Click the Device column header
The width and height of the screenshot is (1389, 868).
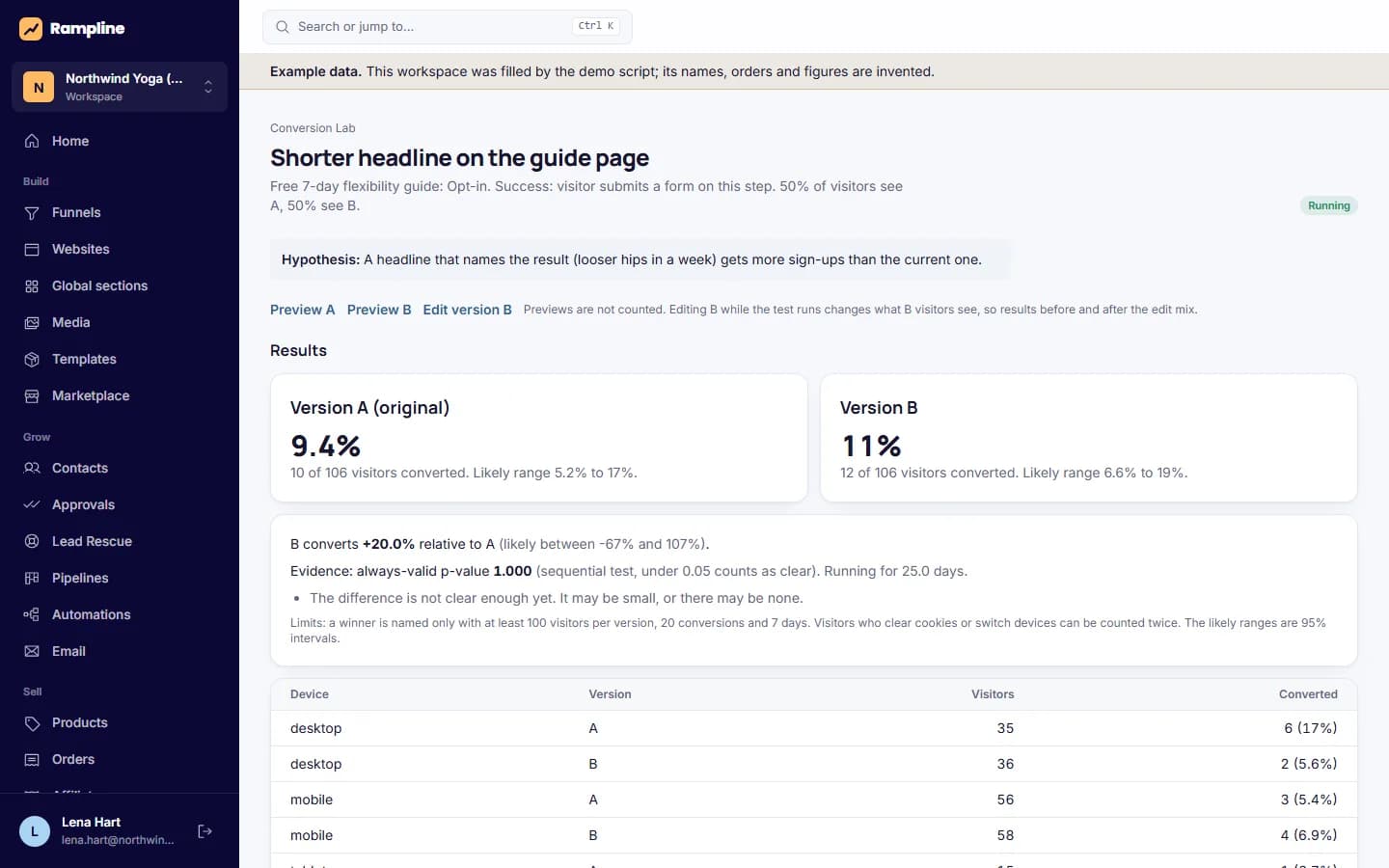pos(310,694)
